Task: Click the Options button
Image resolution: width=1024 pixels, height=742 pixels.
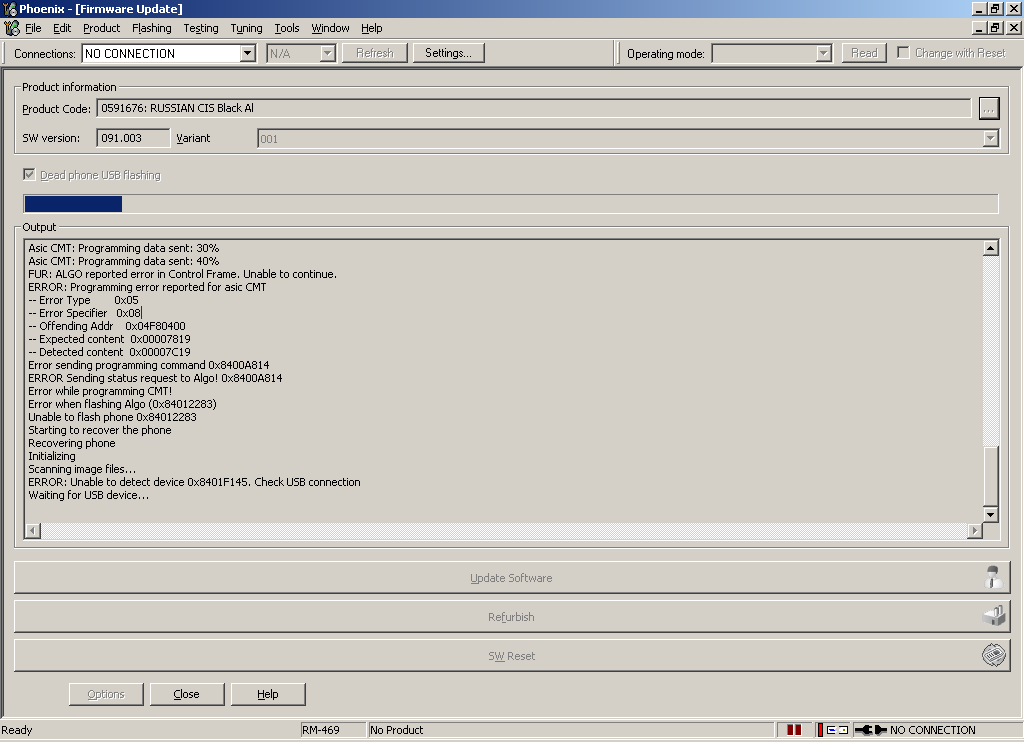Action: (x=106, y=694)
